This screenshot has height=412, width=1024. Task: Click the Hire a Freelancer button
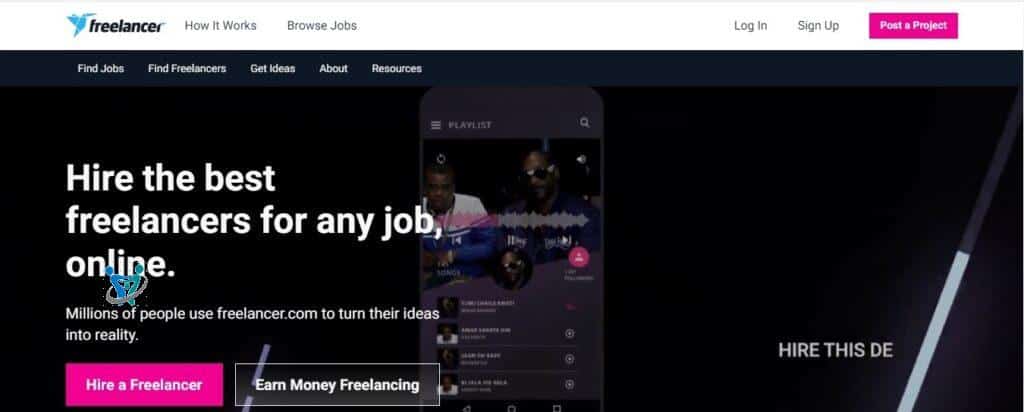point(144,385)
